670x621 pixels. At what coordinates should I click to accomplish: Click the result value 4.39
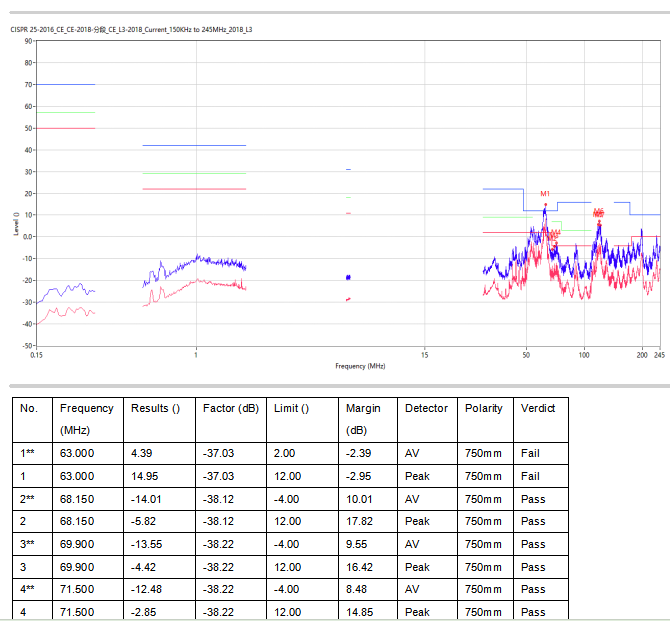(x=141, y=453)
